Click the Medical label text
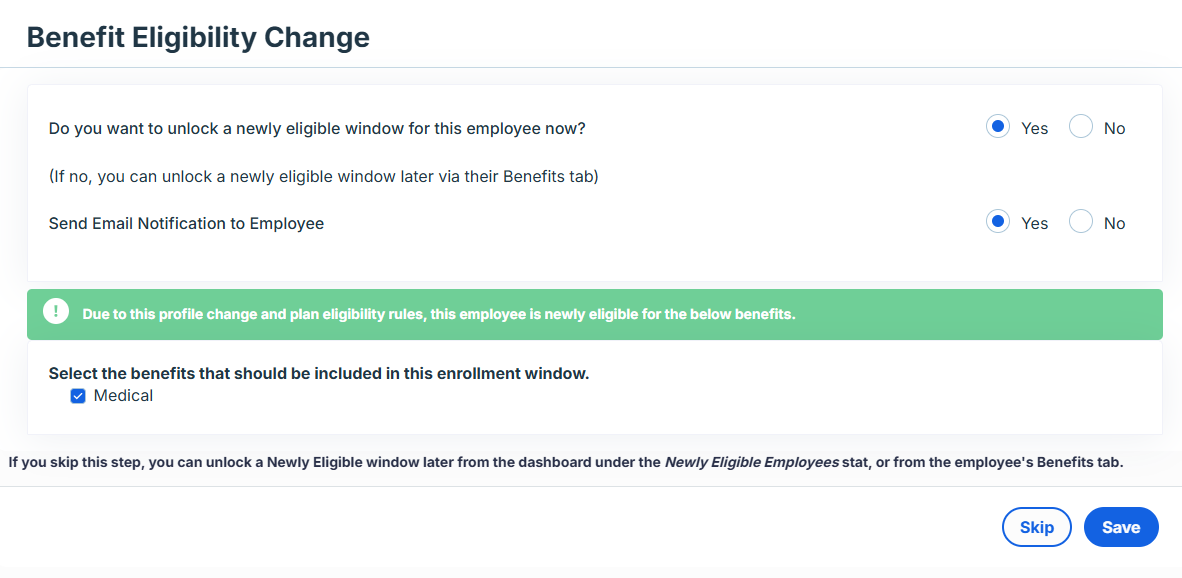The width and height of the screenshot is (1182, 578). click(x=123, y=396)
